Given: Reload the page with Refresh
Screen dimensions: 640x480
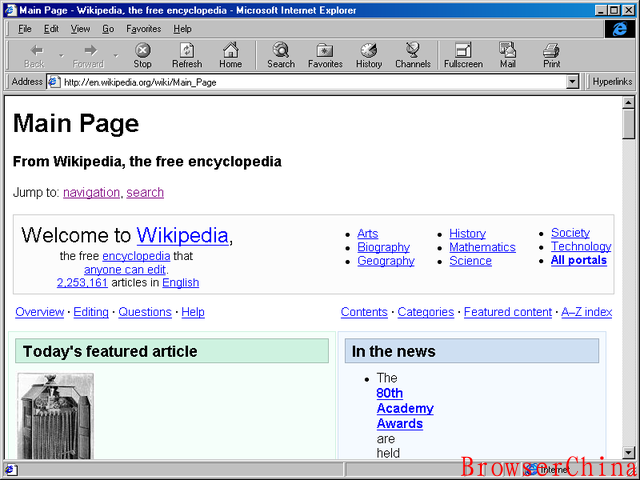Looking at the screenshot, I should point(187,56).
